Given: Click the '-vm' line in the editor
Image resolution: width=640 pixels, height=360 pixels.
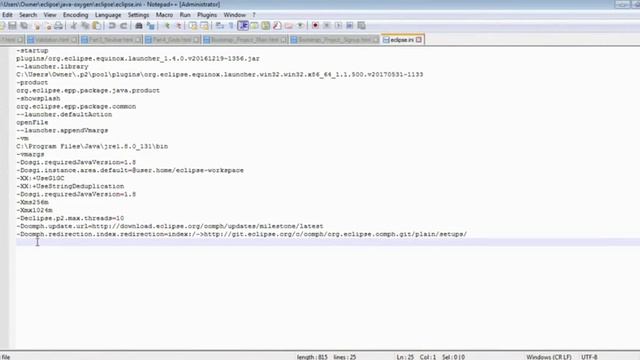Looking at the screenshot, I should pos(22,138).
